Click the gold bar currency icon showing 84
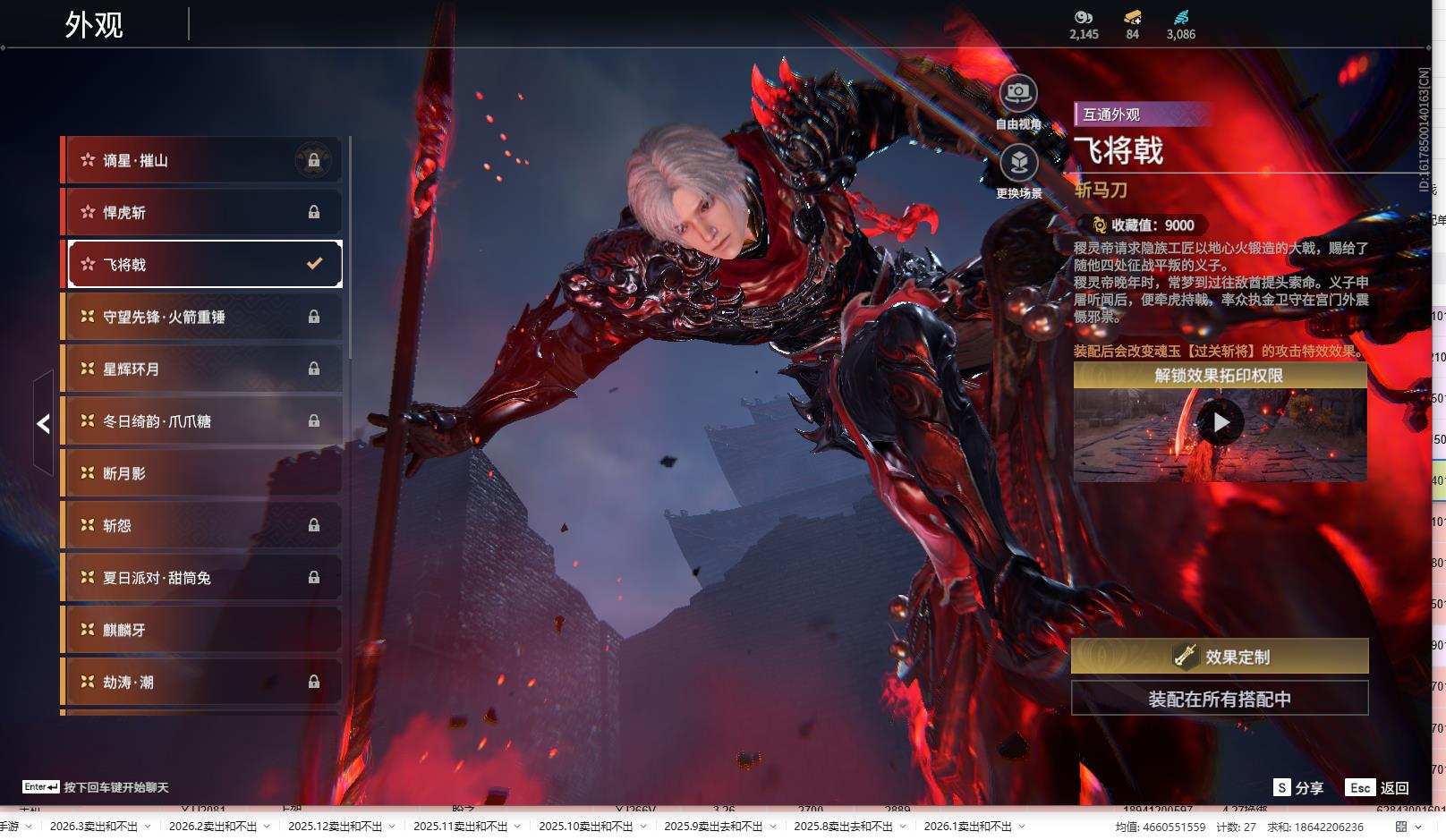1446x840 pixels. [x=1133, y=17]
